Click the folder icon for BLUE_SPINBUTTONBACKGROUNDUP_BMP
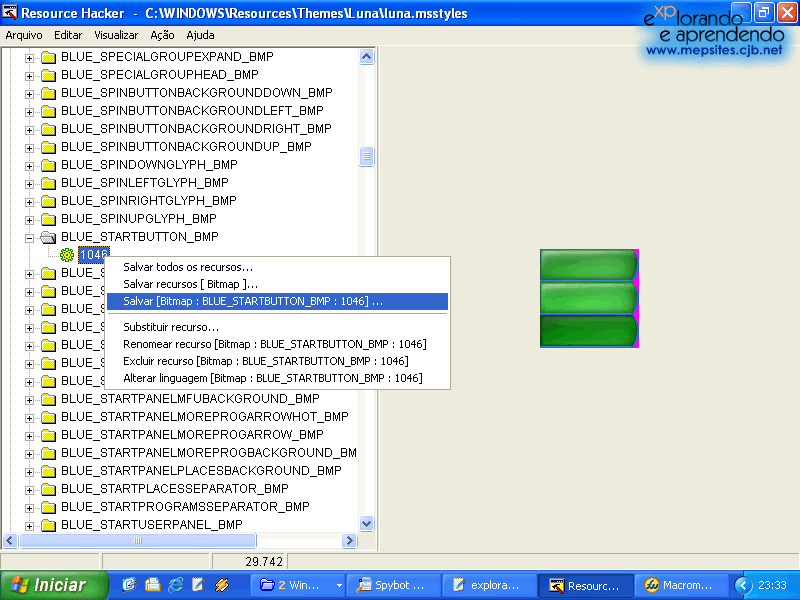Image resolution: width=800 pixels, height=600 pixels. point(48,147)
